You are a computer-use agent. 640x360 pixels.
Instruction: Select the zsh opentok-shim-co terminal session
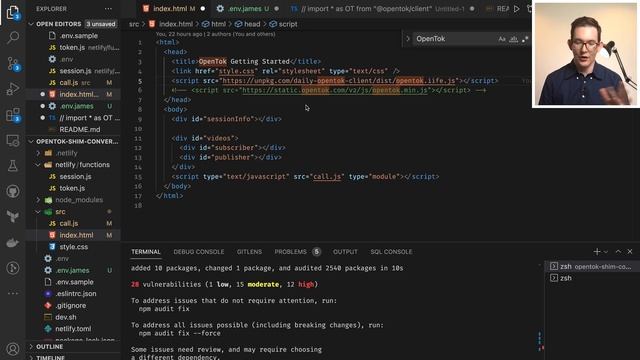tap(591, 267)
